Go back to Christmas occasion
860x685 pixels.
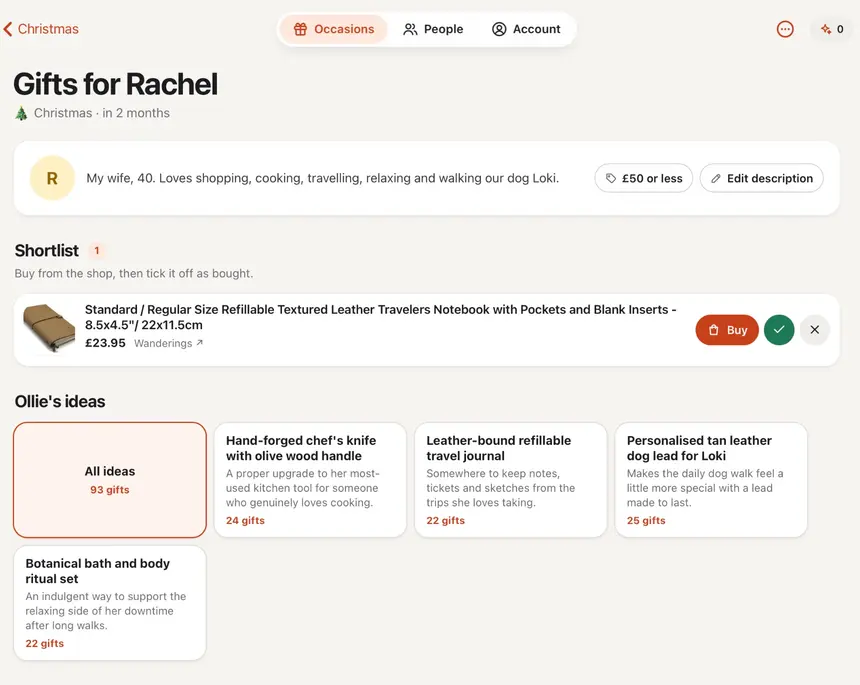[41, 29]
